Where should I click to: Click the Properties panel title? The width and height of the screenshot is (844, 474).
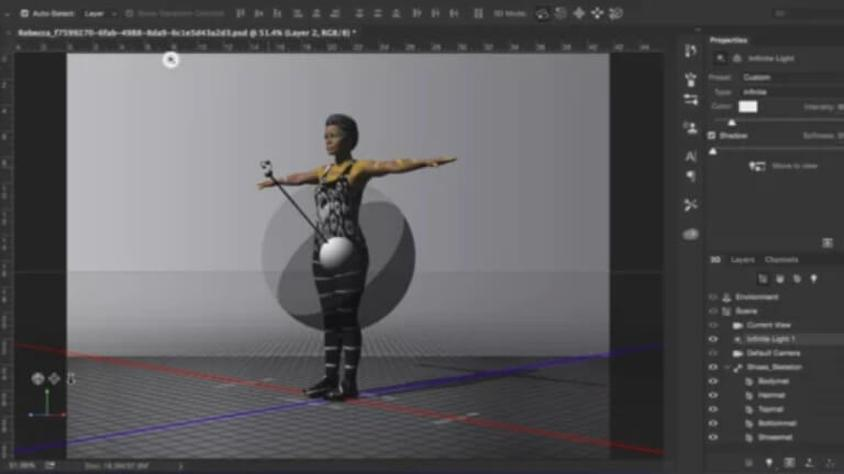(728, 40)
